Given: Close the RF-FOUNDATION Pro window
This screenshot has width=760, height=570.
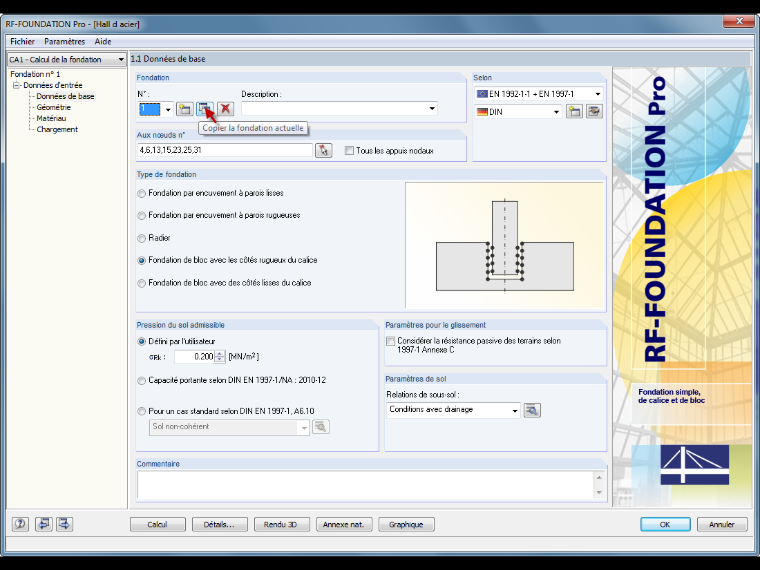Looking at the screenshot, I should point(739,21).
